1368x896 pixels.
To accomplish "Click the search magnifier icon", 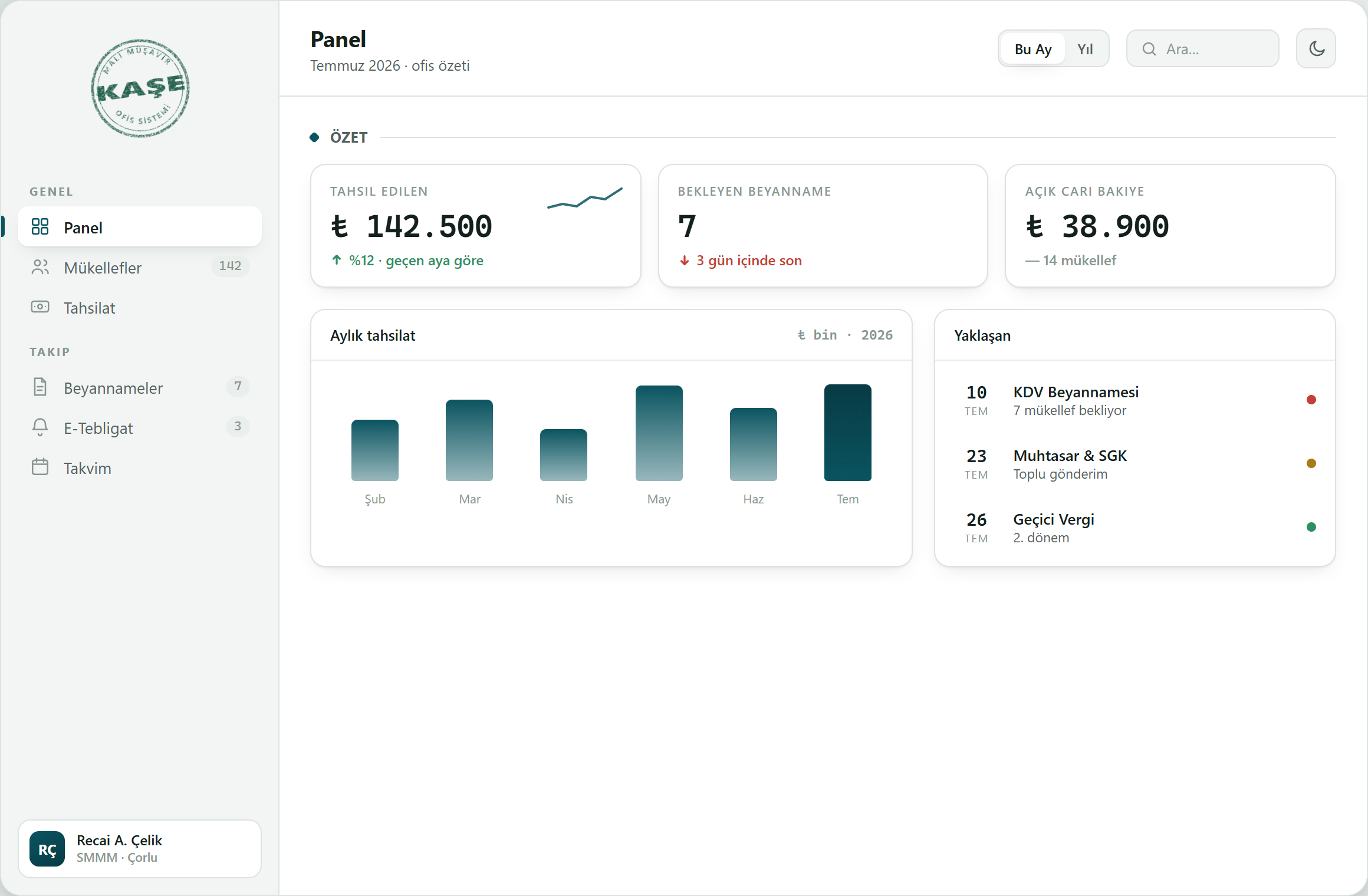I will coord(1149,49).
